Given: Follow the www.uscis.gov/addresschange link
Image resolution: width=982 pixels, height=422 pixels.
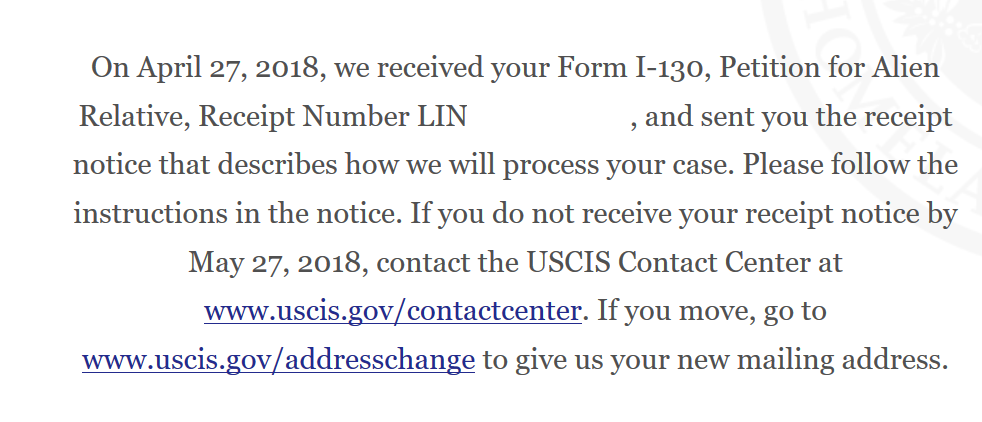Looking at the screenshot, I should pyautogui.click(x=278, y=359).
